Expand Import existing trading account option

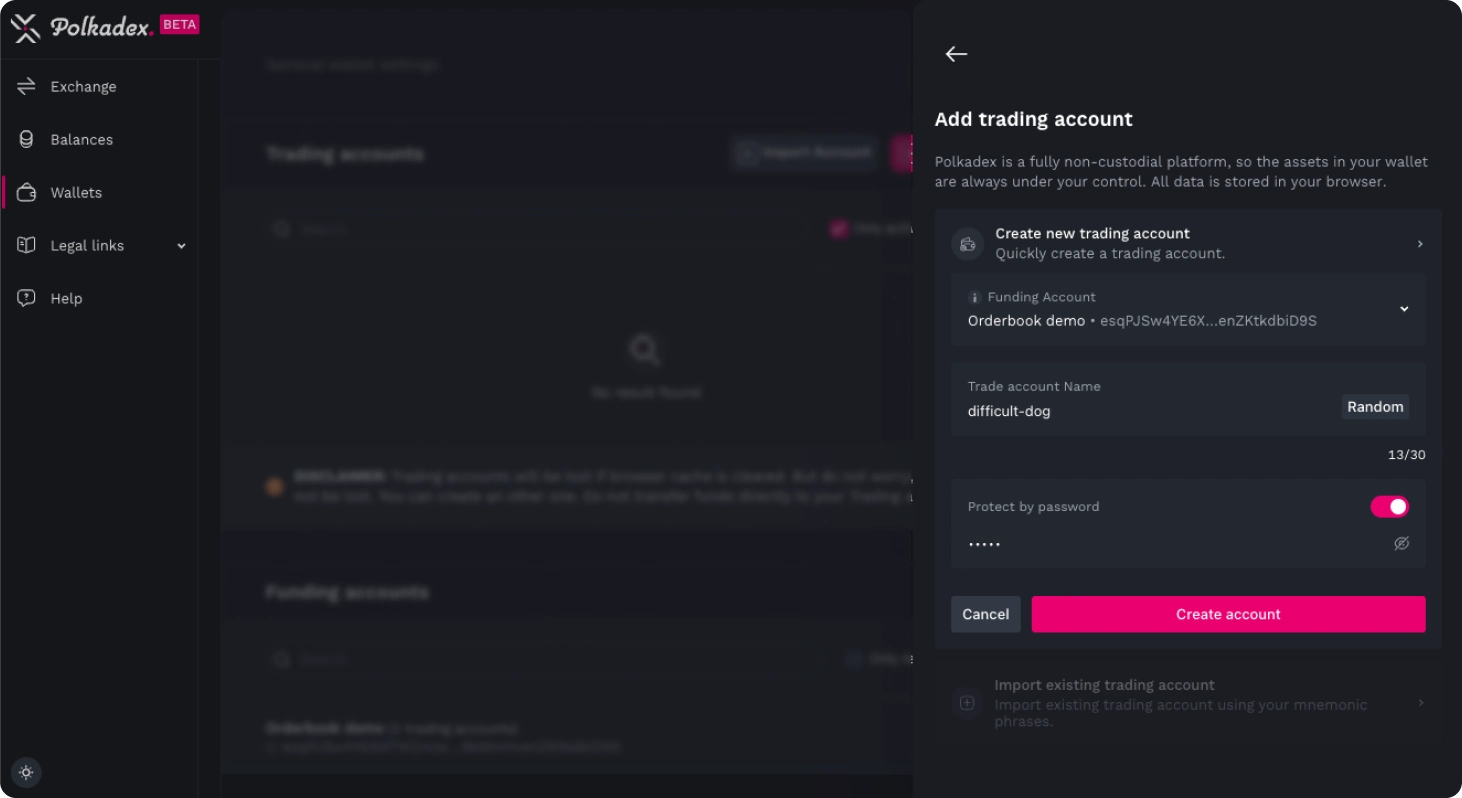coord(1419,703)
